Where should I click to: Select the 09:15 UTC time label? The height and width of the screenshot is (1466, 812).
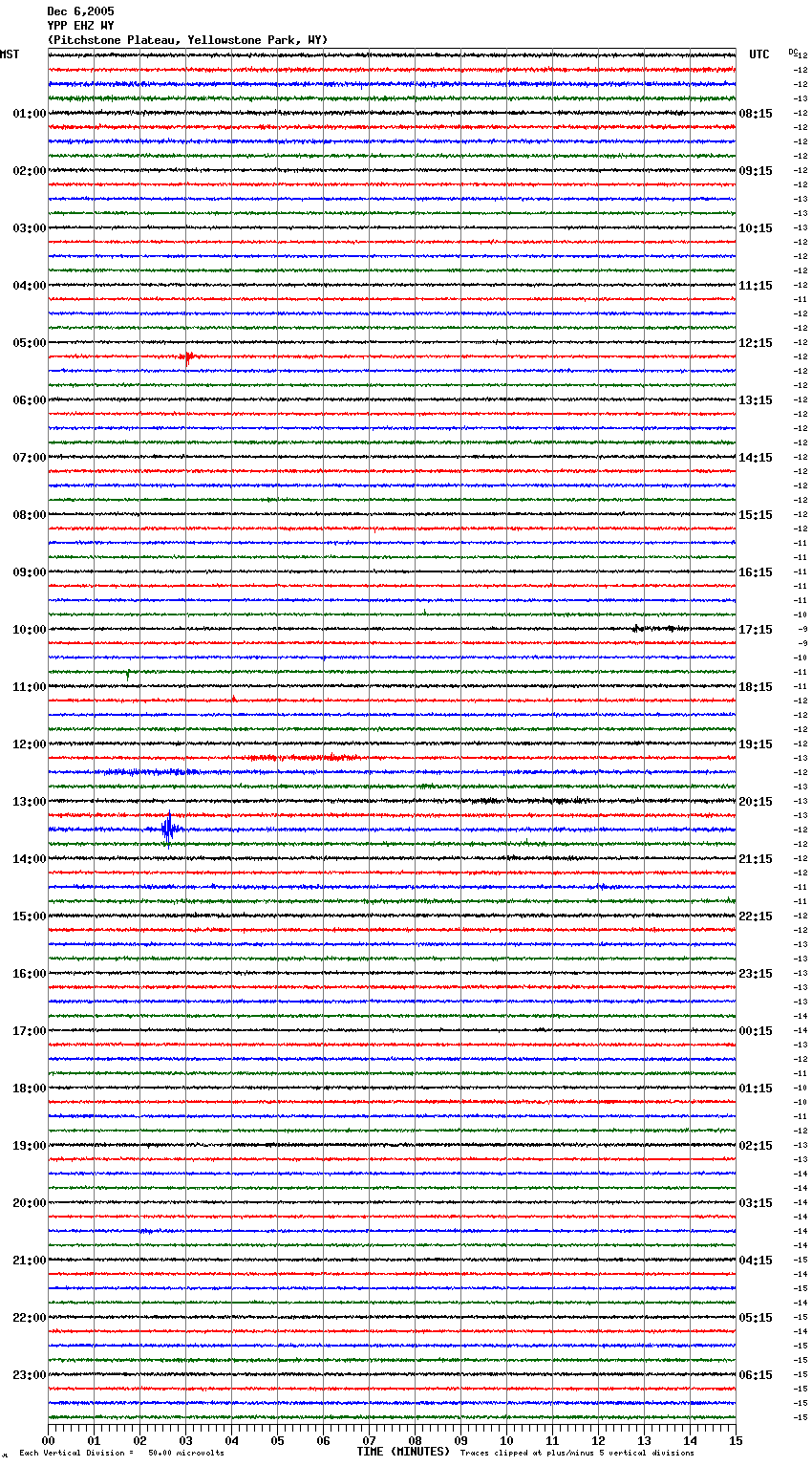pos(756,171)
